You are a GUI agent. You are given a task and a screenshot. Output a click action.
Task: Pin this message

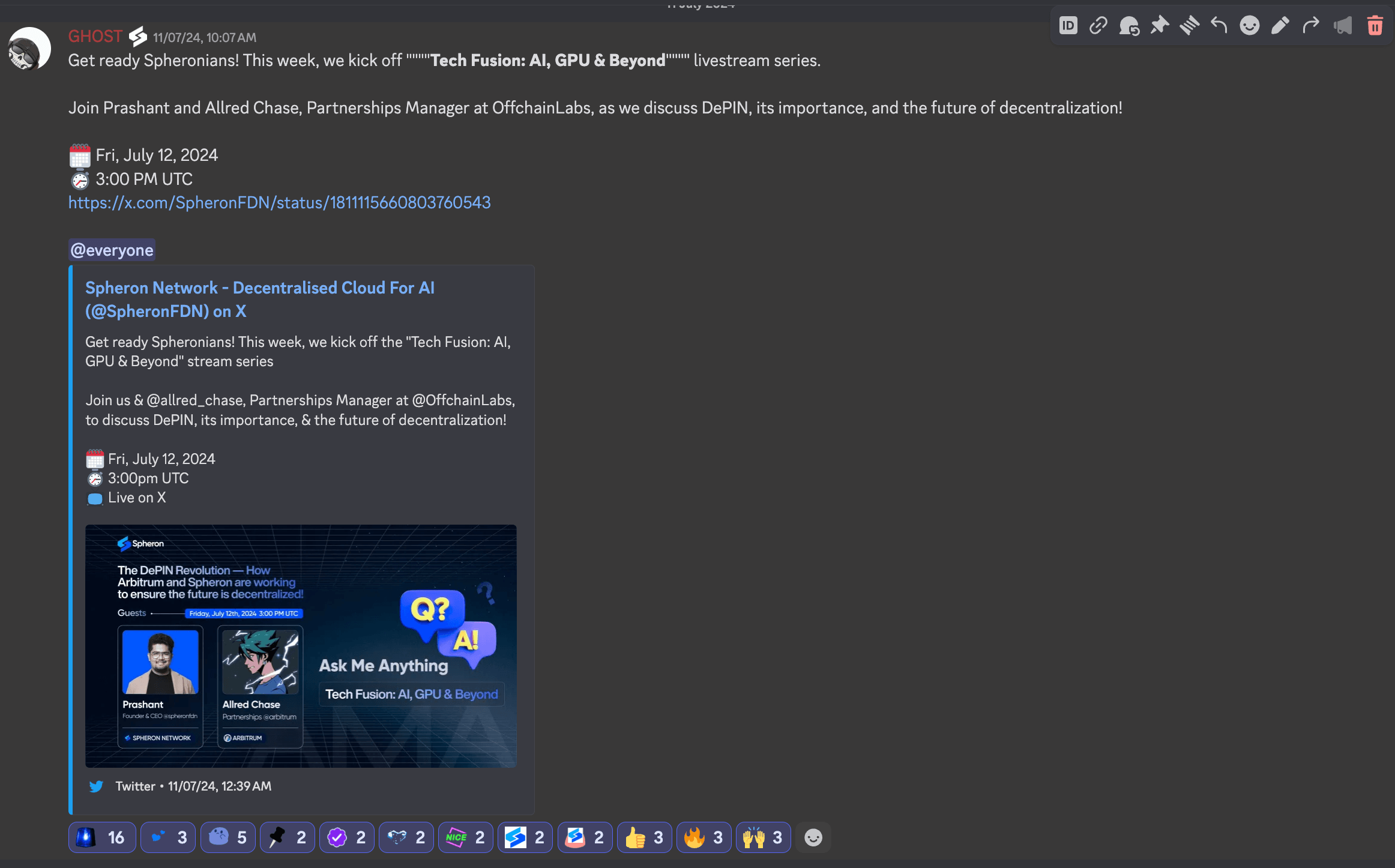(x=1160, y=26)
